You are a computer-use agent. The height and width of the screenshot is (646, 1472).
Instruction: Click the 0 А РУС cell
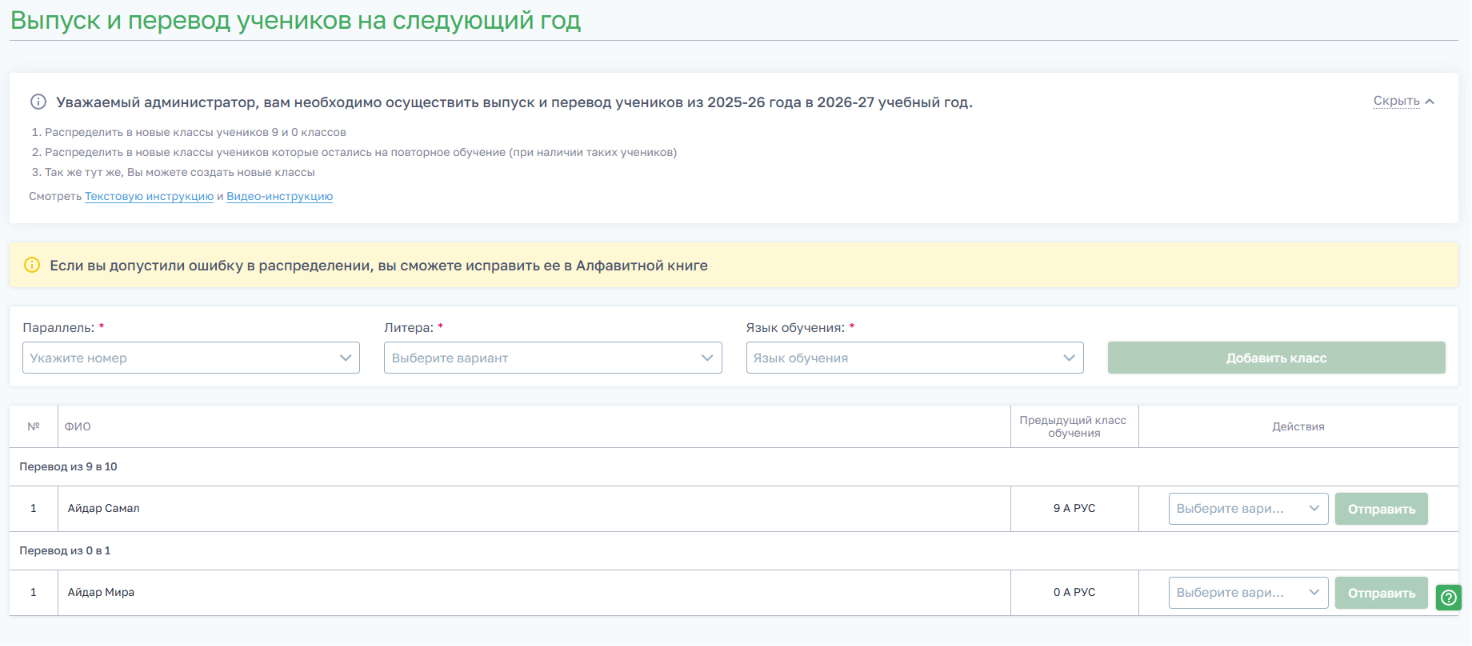pos(1074,593)
